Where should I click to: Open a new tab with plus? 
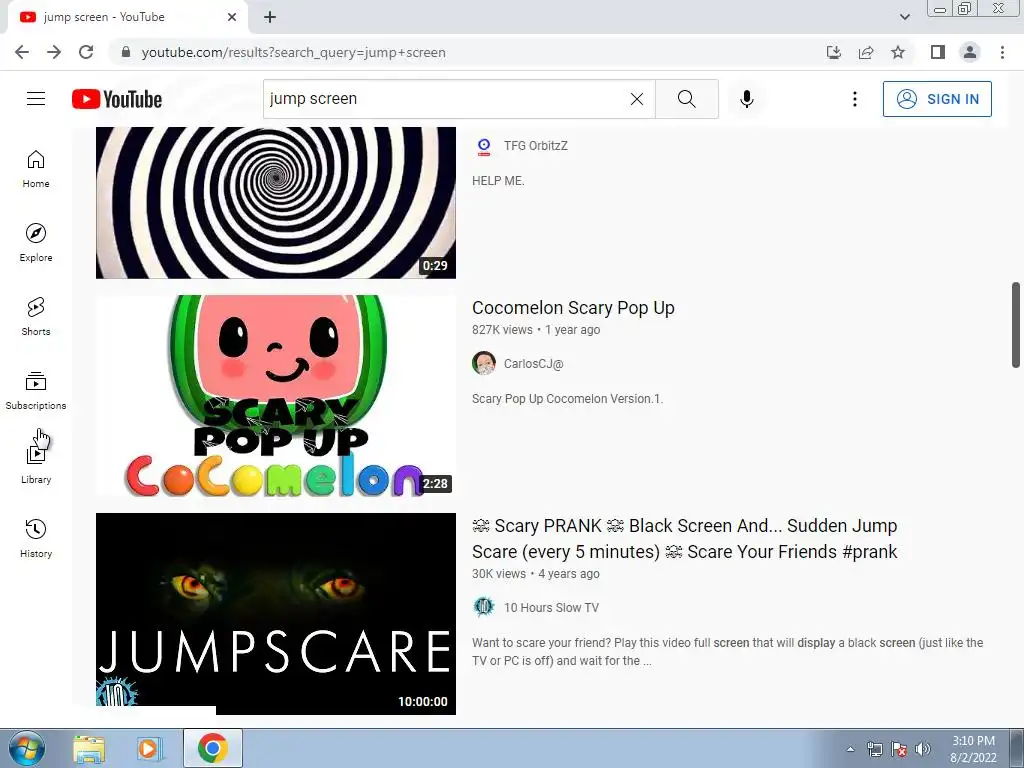click(x=270, y=17)
